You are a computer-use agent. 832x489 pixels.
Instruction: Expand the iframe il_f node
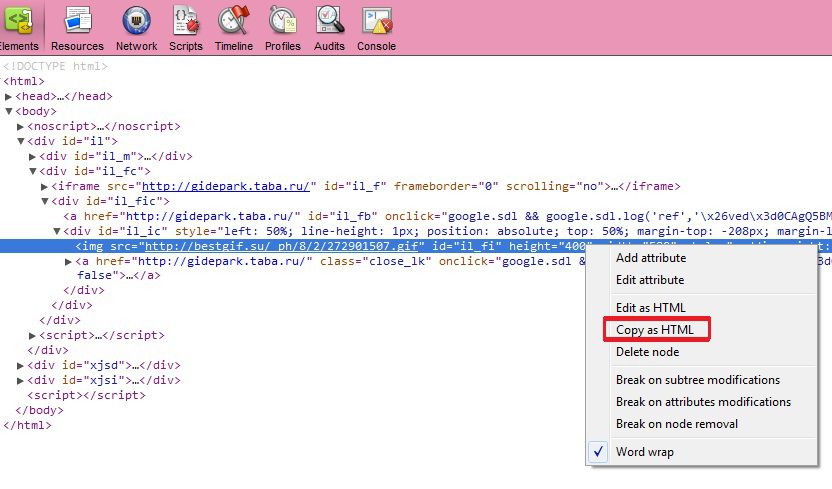[45, 187]
